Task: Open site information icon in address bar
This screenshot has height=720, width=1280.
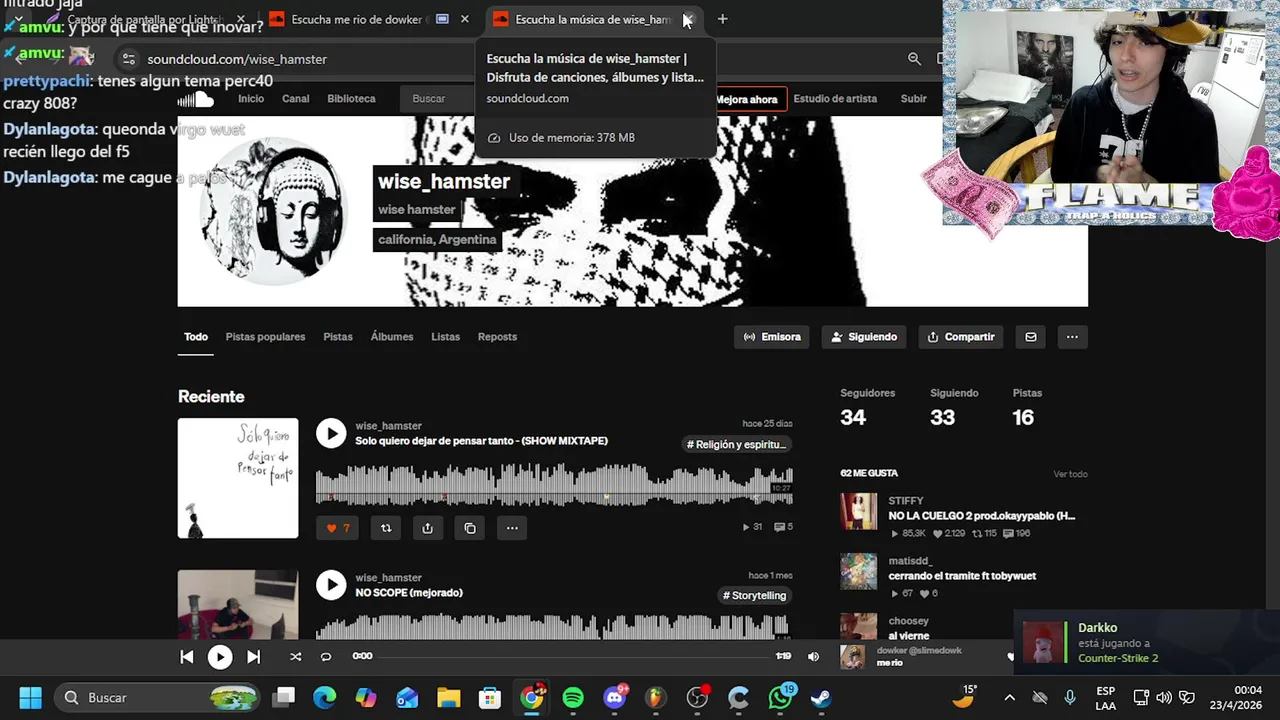Action: point(128,59)
